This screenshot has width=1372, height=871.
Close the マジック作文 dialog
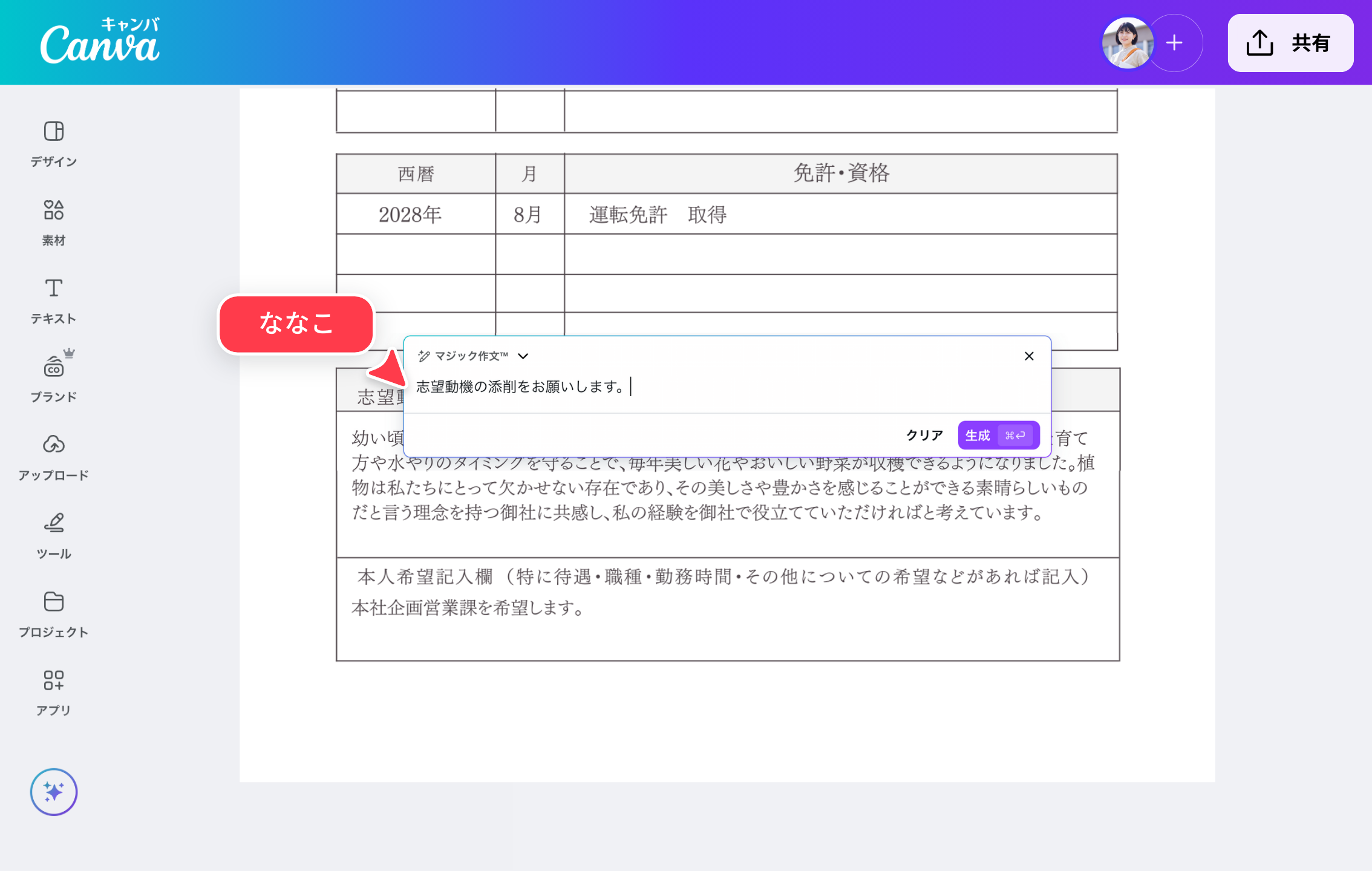pyautogui.click(x=1029, y=356)
